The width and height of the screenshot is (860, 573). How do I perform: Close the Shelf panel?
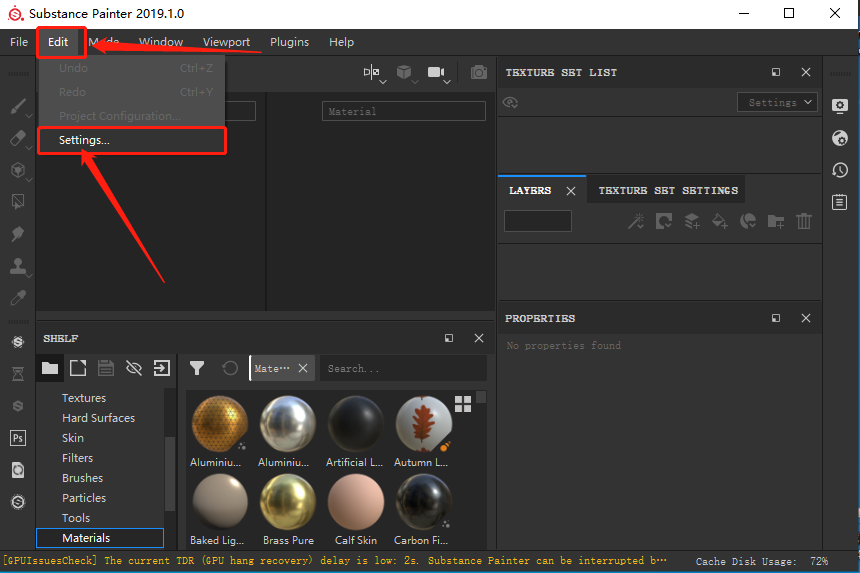pyautogui.click(x=479, y=338)
